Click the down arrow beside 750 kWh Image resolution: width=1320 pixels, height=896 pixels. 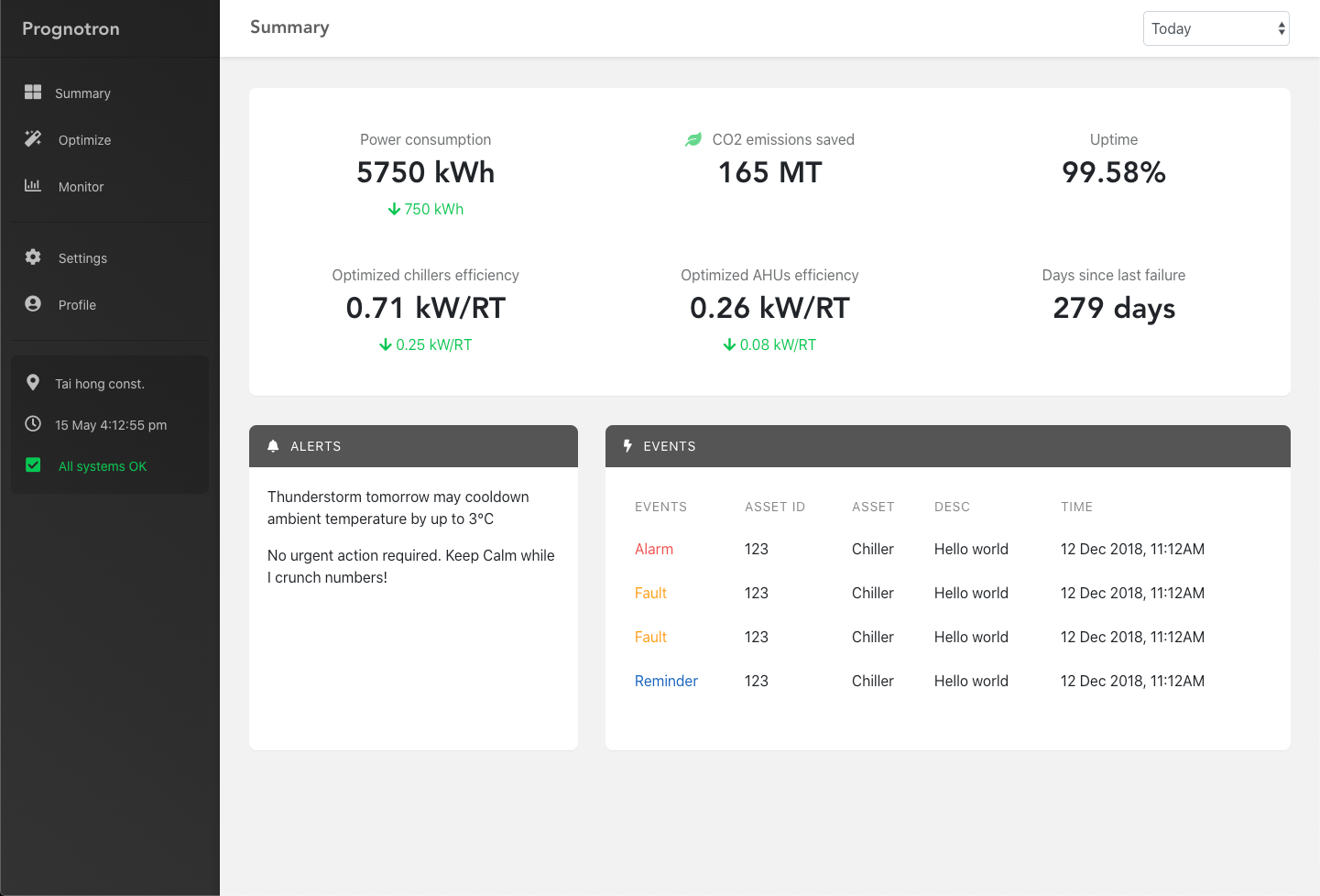pyautogui.click(x=394, y=209)
